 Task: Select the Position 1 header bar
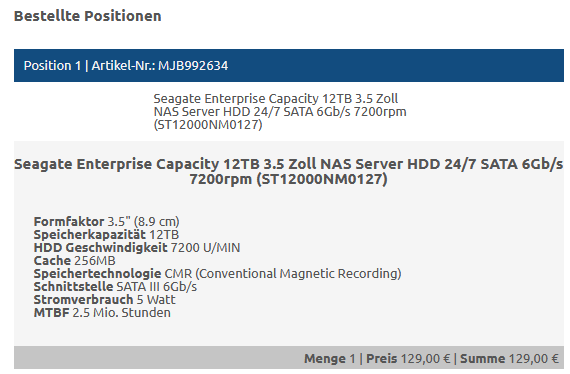(289, 65)
